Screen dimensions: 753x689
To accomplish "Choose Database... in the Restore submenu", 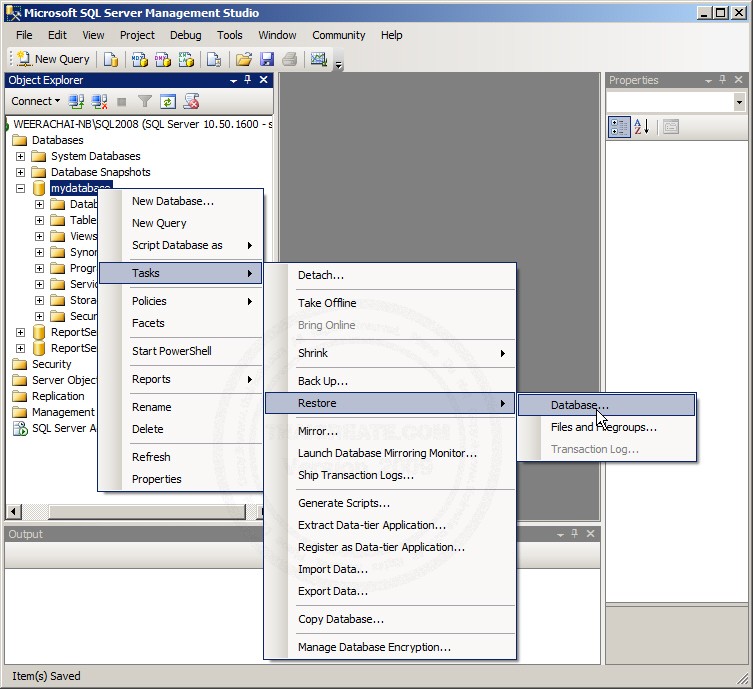I will coord(607,405).
